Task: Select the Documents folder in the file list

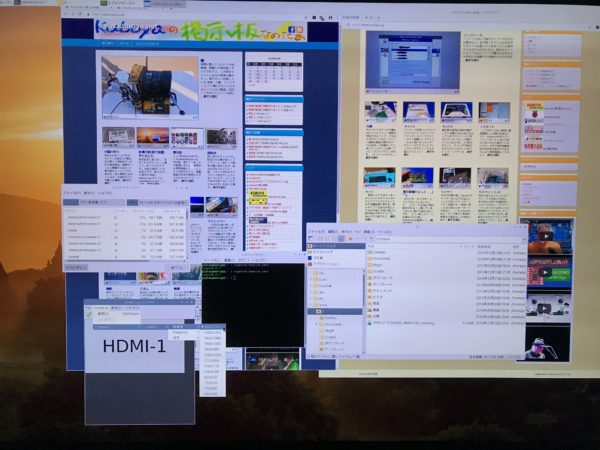Action: (380, 259)
